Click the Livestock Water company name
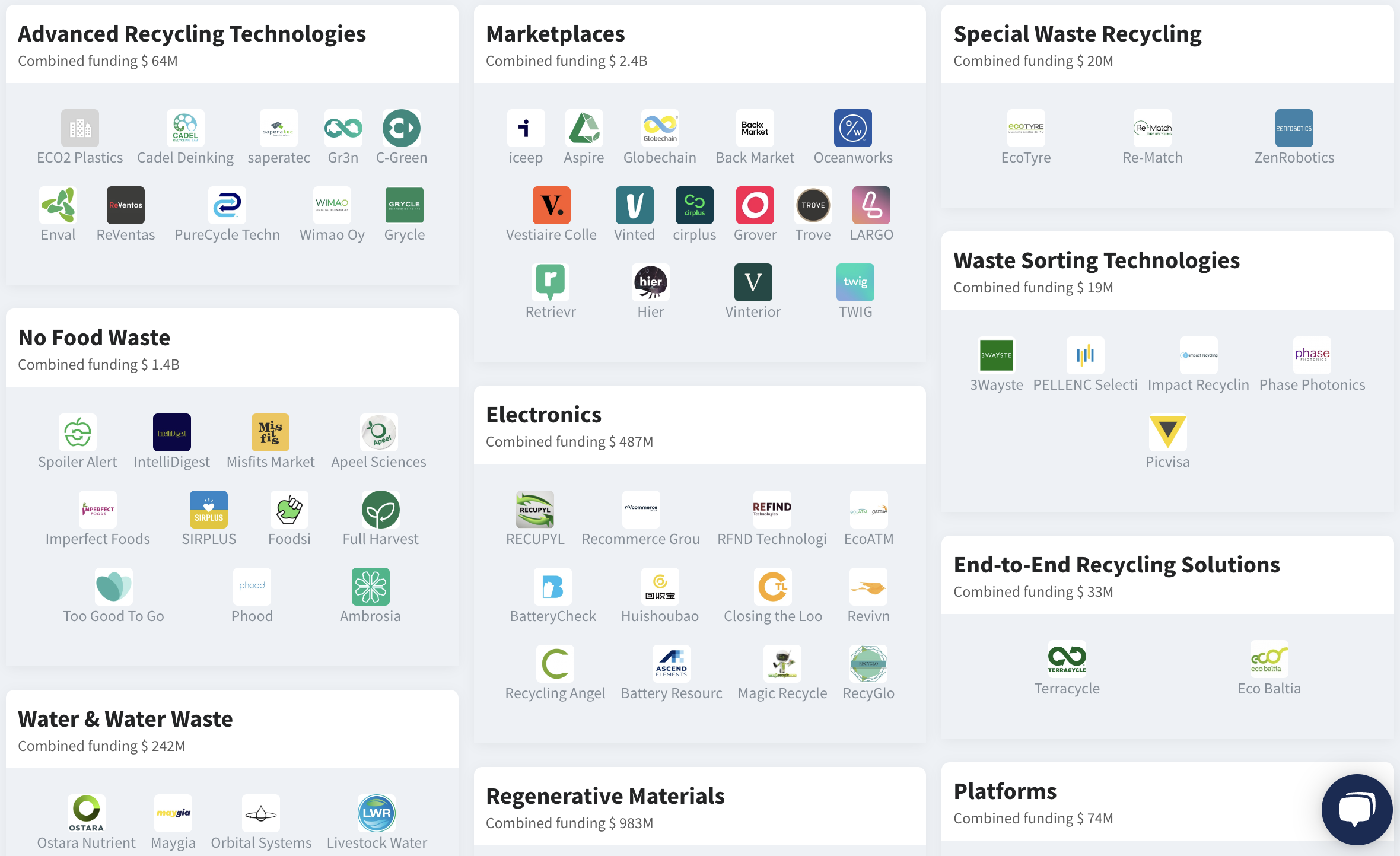Image resolution: width=1400 pixels, height=856 pixels. [377, 843]
